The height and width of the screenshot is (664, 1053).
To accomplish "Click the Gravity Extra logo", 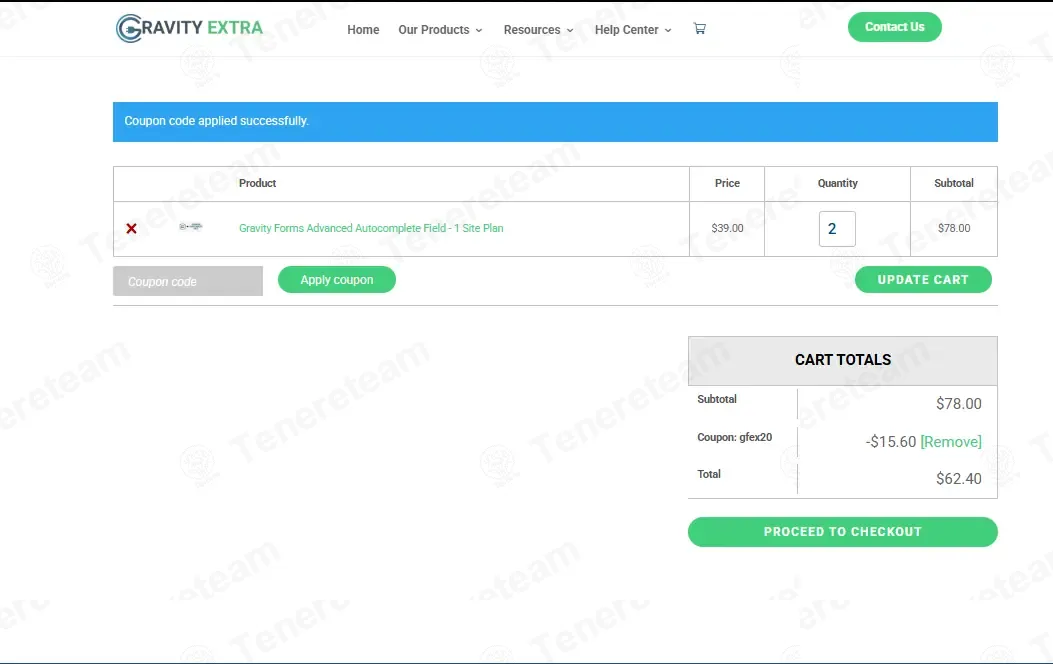I will coord(189,28).
